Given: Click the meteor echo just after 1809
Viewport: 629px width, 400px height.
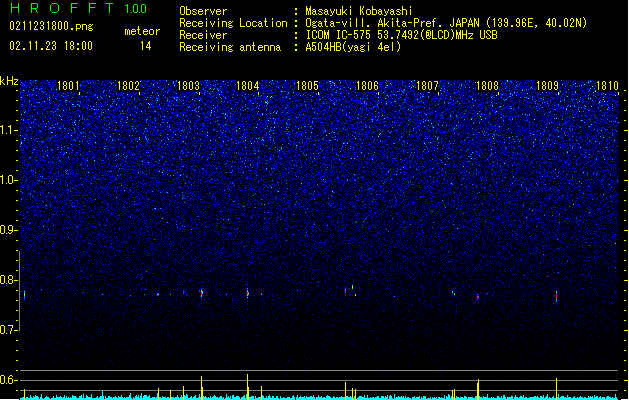Looking at the screenshot, I should click(556, 296).
